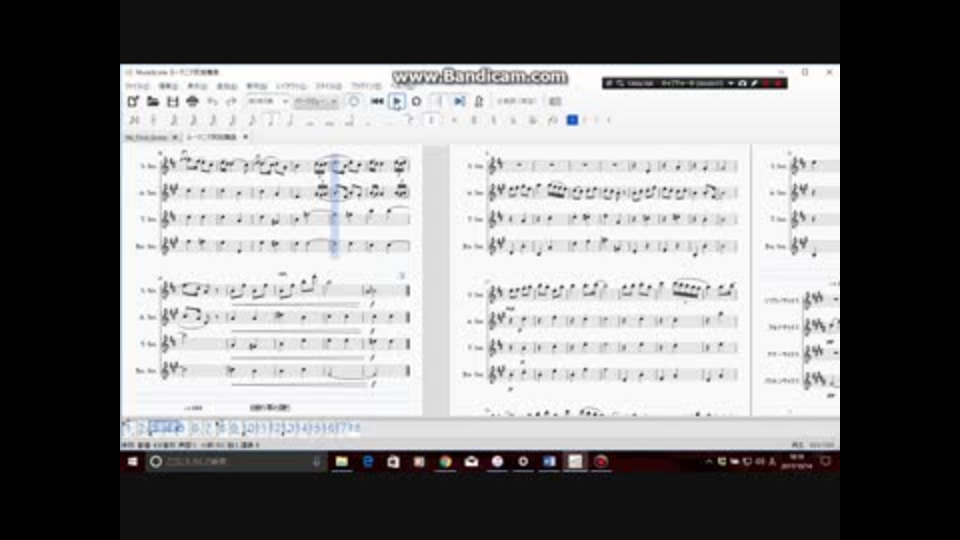Image resolution: width=960 pixels, height=540 pixels.
Task: Open the notification center icon
Action: [825, 461]
